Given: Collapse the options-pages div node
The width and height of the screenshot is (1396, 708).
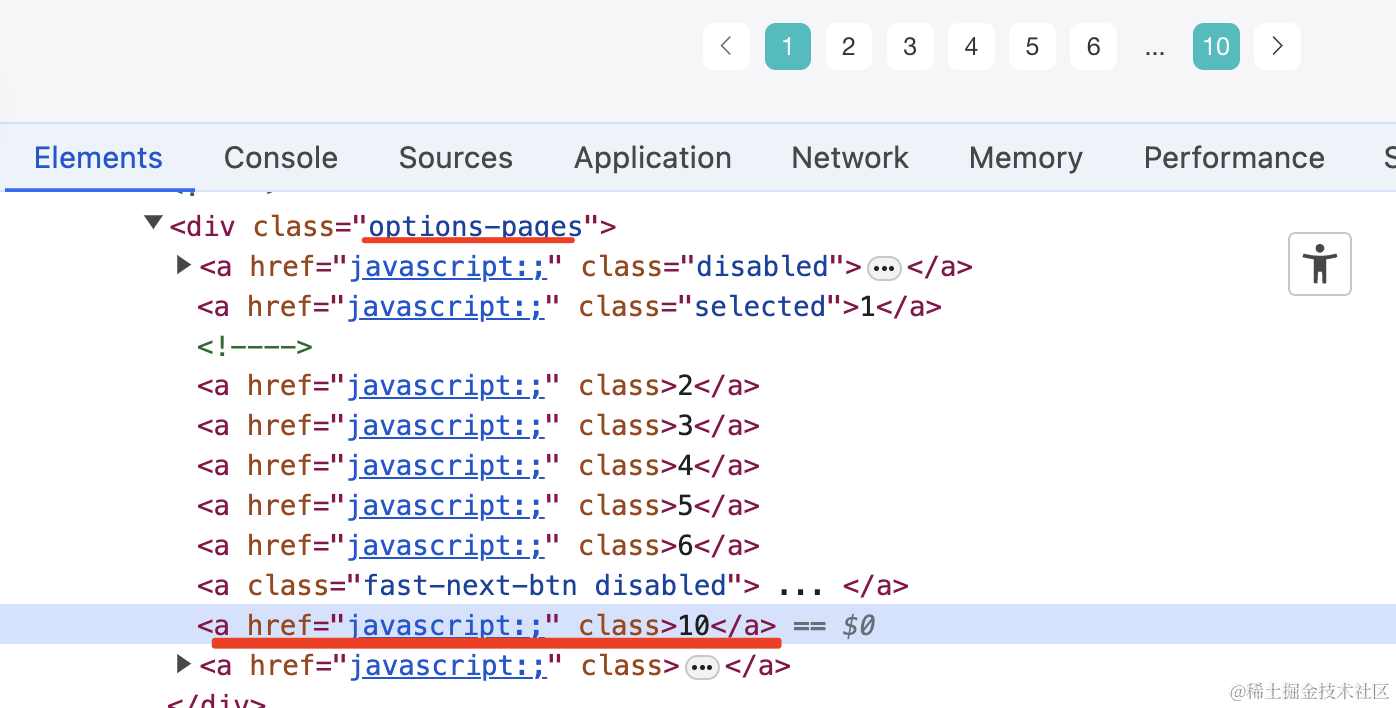Looking at the screenshot, I should (x=153, y=223).
